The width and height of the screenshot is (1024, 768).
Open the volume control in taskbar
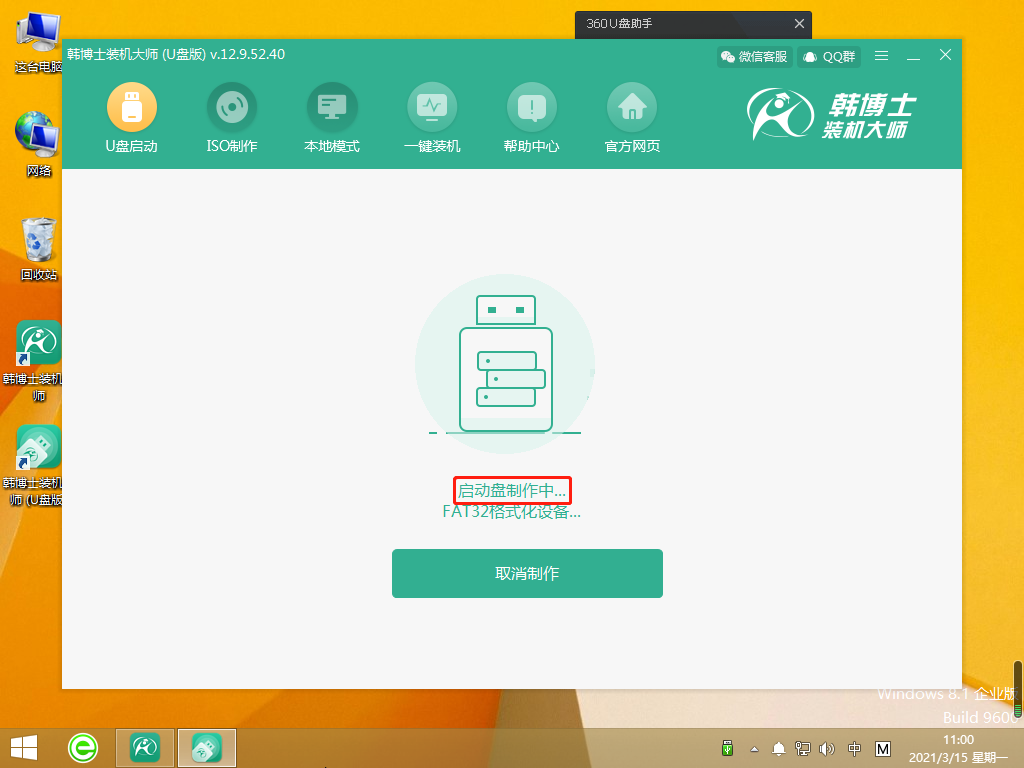[826, 747]
